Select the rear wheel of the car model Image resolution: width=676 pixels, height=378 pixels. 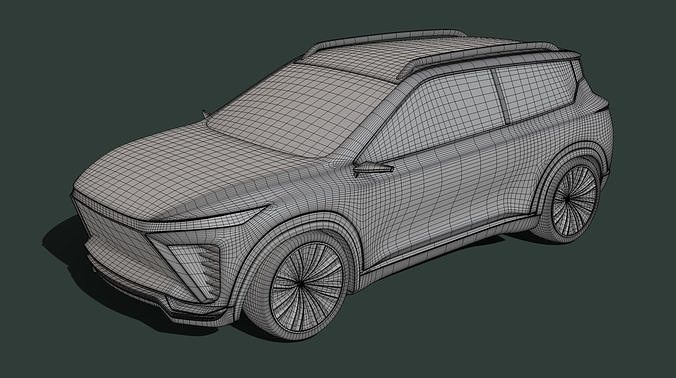coord(571,200)
